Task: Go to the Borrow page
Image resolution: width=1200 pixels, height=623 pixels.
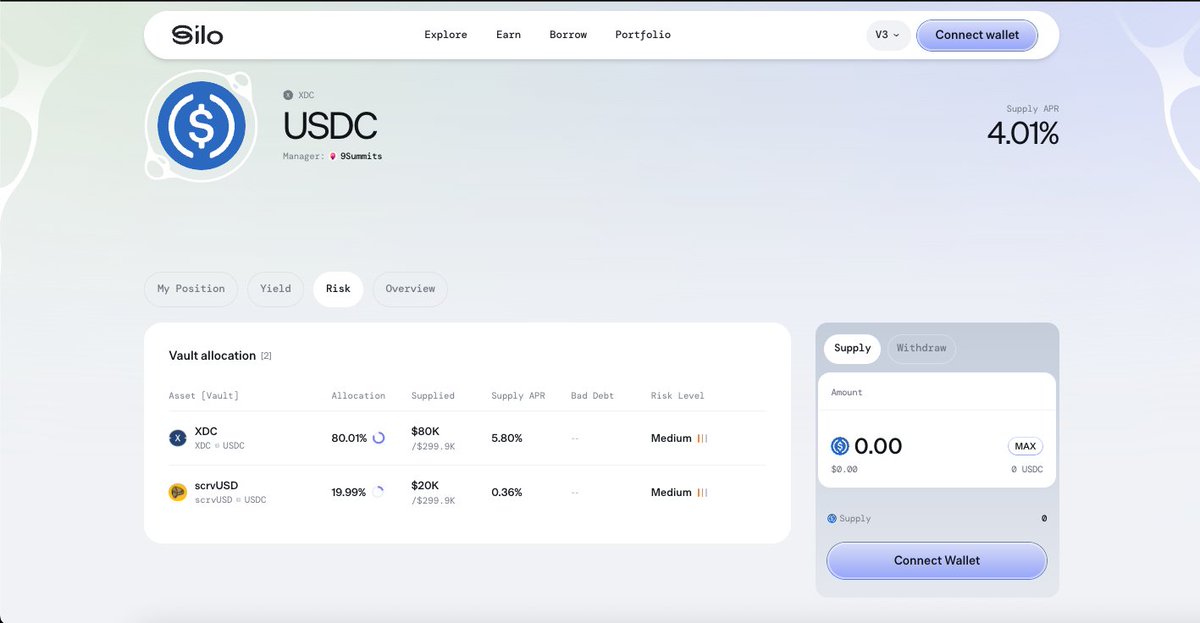Action: click(568, 35)
